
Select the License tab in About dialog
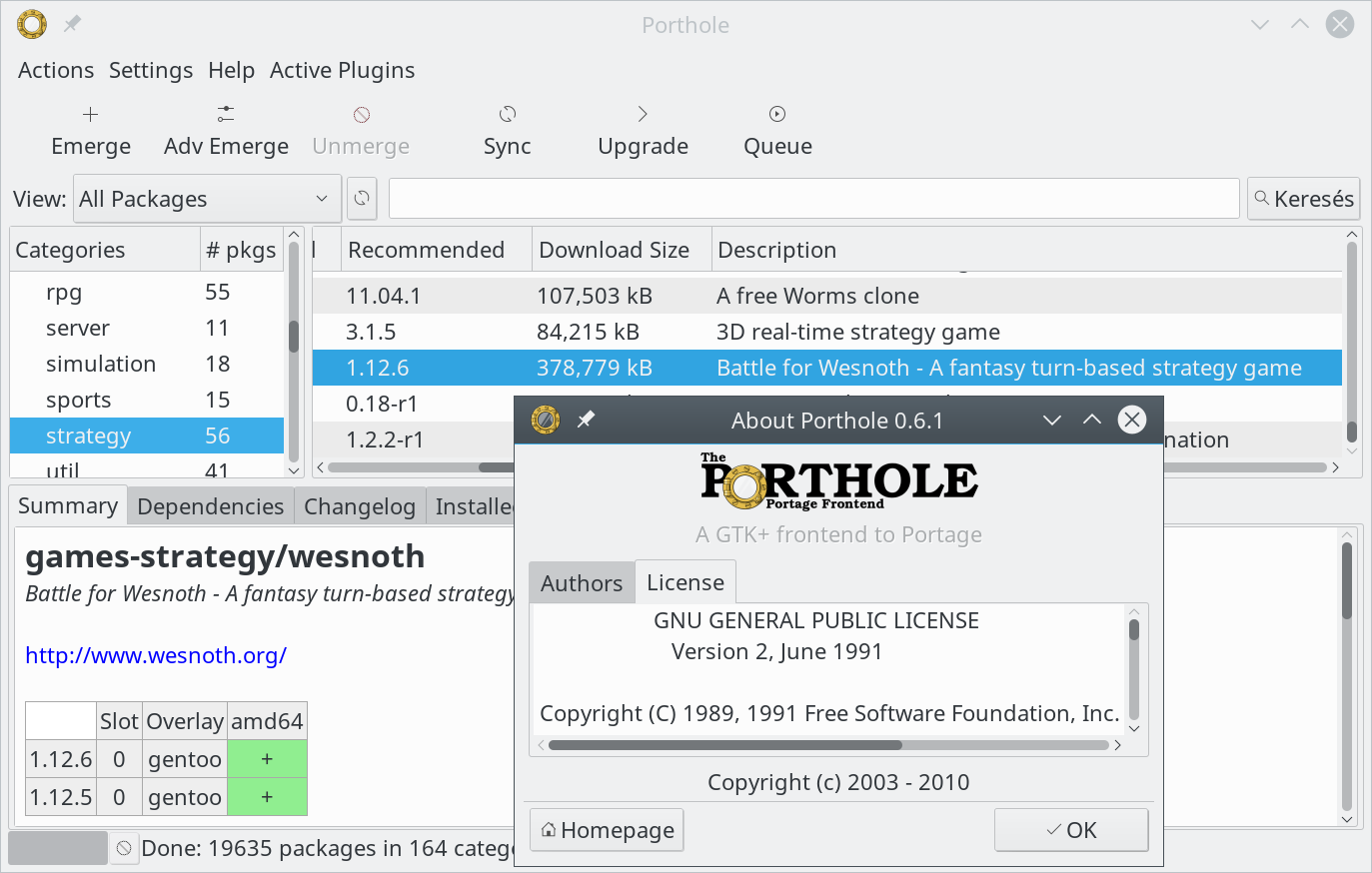click(x=686, y=582)
